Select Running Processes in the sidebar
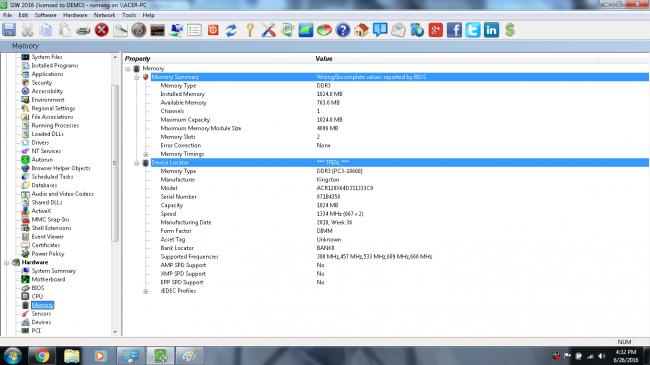The height and width of the screenshot is (365, 650). tap(55, 125)
